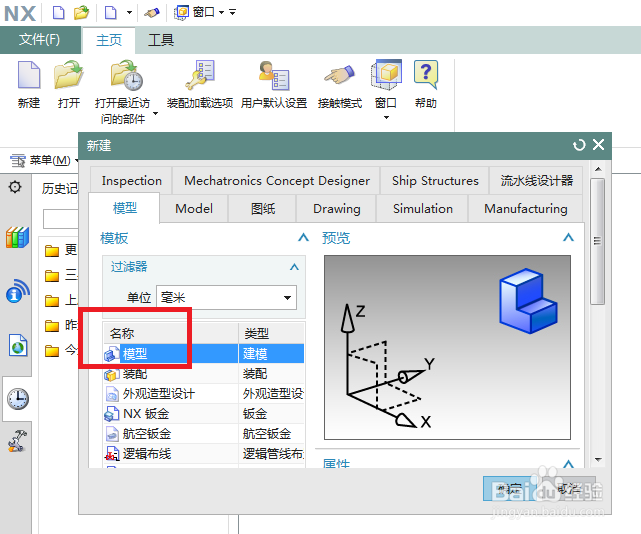Screen dimensions: 641x534
Task: Open the web browser page icon in resource bar
Action: pyautogui.click(x=18, y=346)
